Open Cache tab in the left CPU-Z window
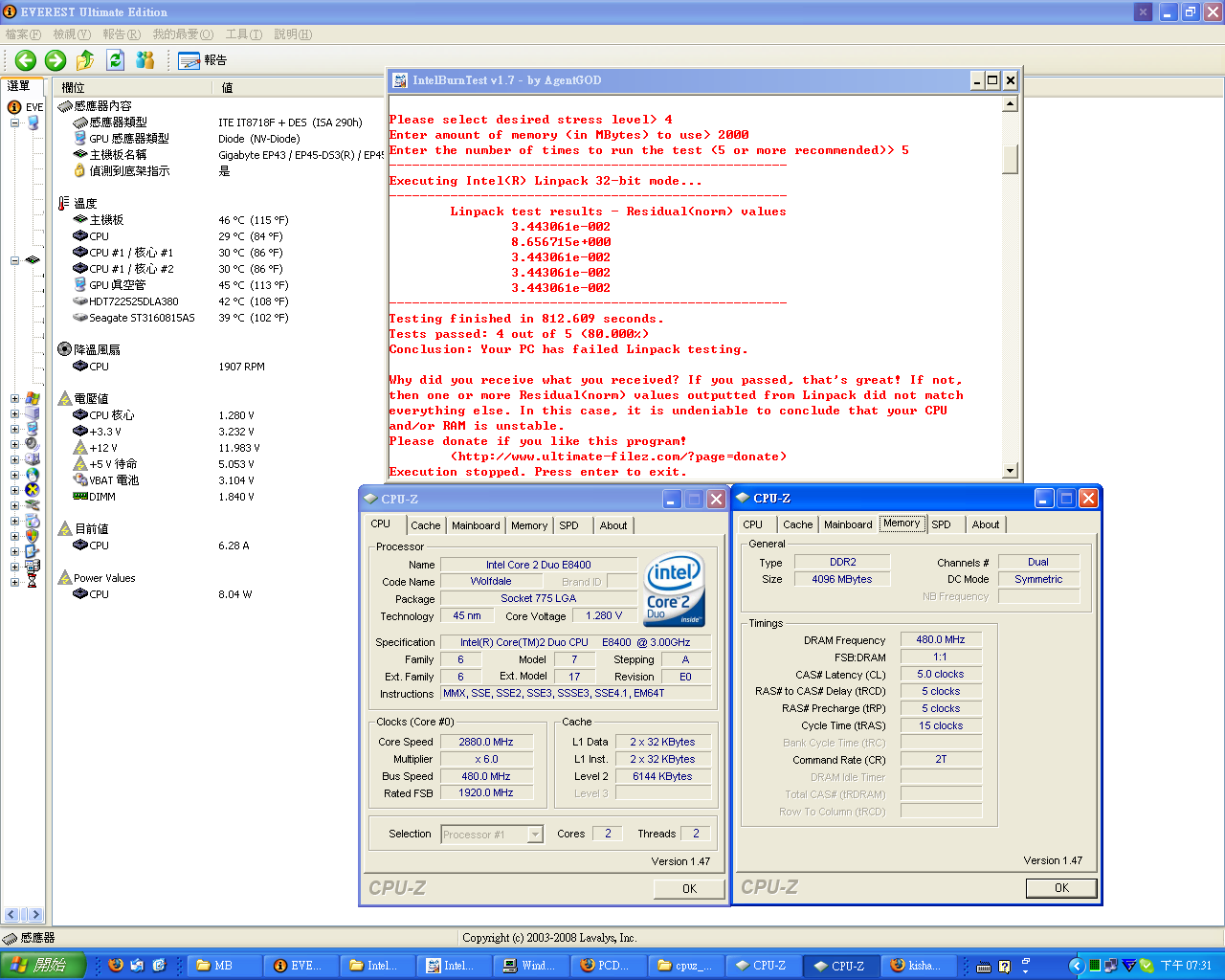The width and height of the screenshot is (1225, 980). point(426,525)
